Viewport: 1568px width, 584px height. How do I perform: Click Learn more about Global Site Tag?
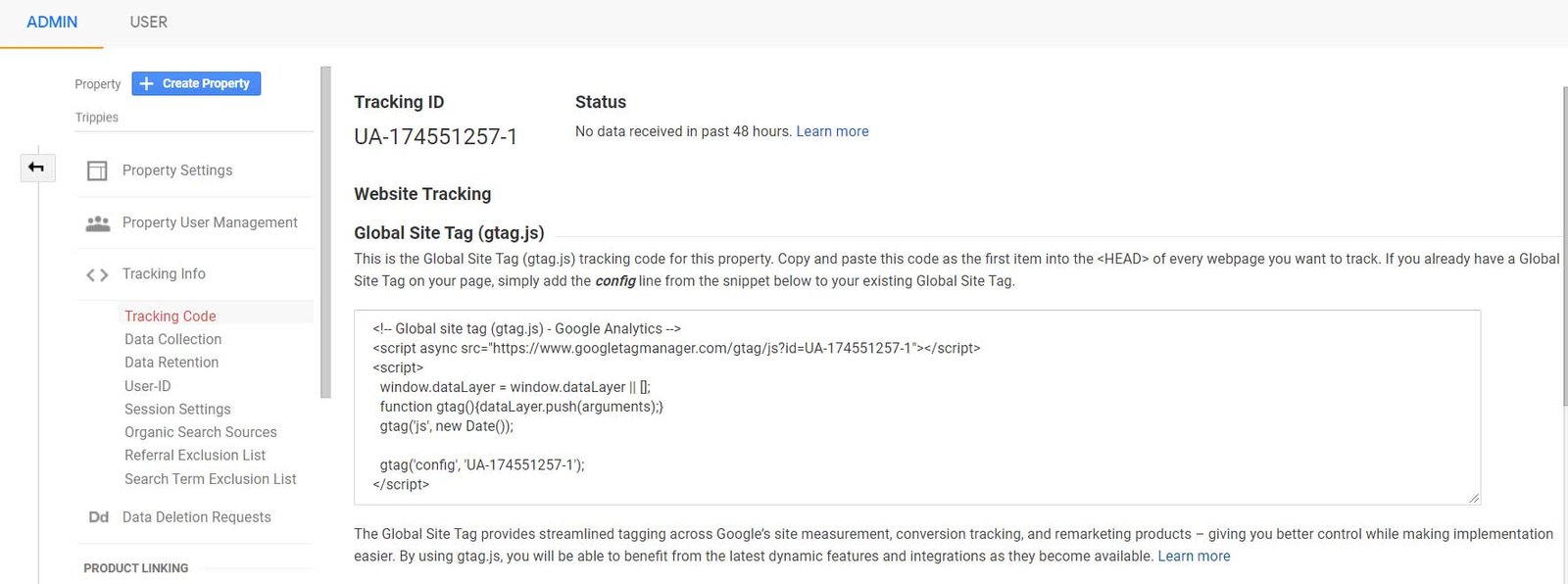1194,557
